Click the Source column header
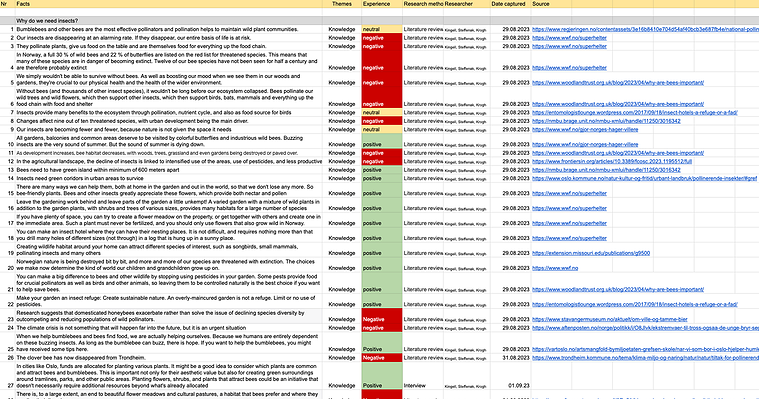 551,4
